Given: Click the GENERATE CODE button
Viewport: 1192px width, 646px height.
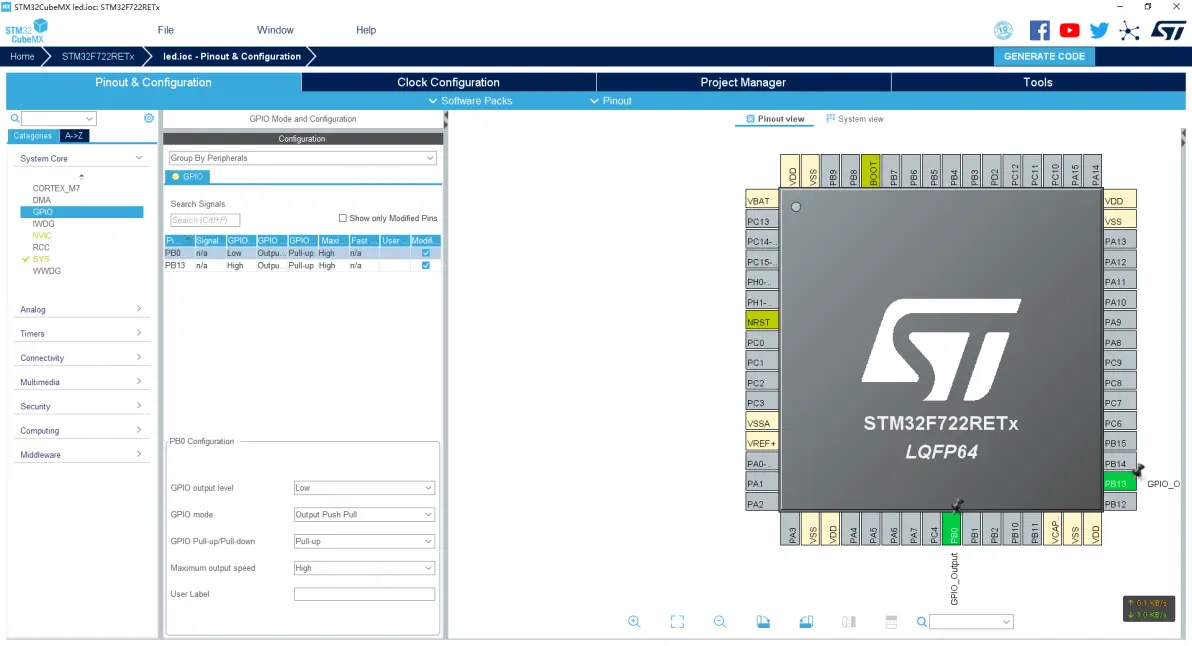Looking at the screenshot, I should 1044,56.
